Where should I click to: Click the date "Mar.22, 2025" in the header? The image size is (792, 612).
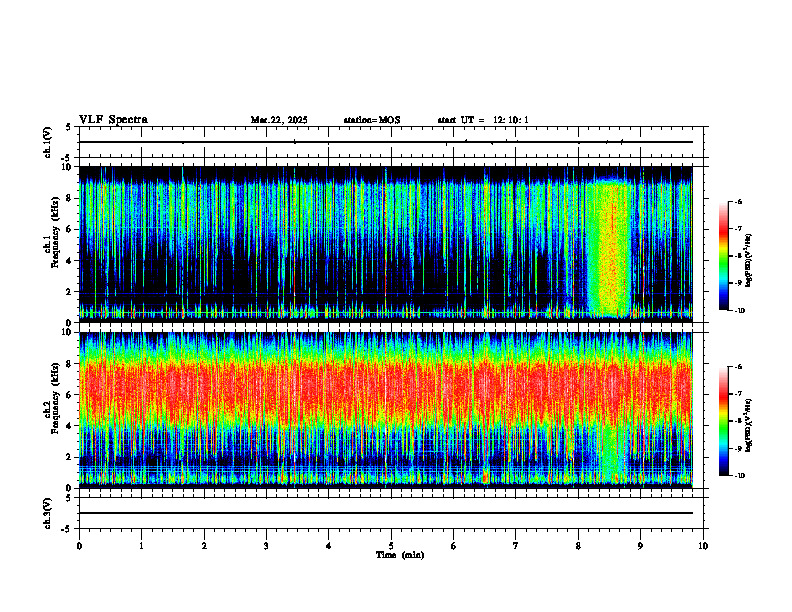[x=279, y=120]
